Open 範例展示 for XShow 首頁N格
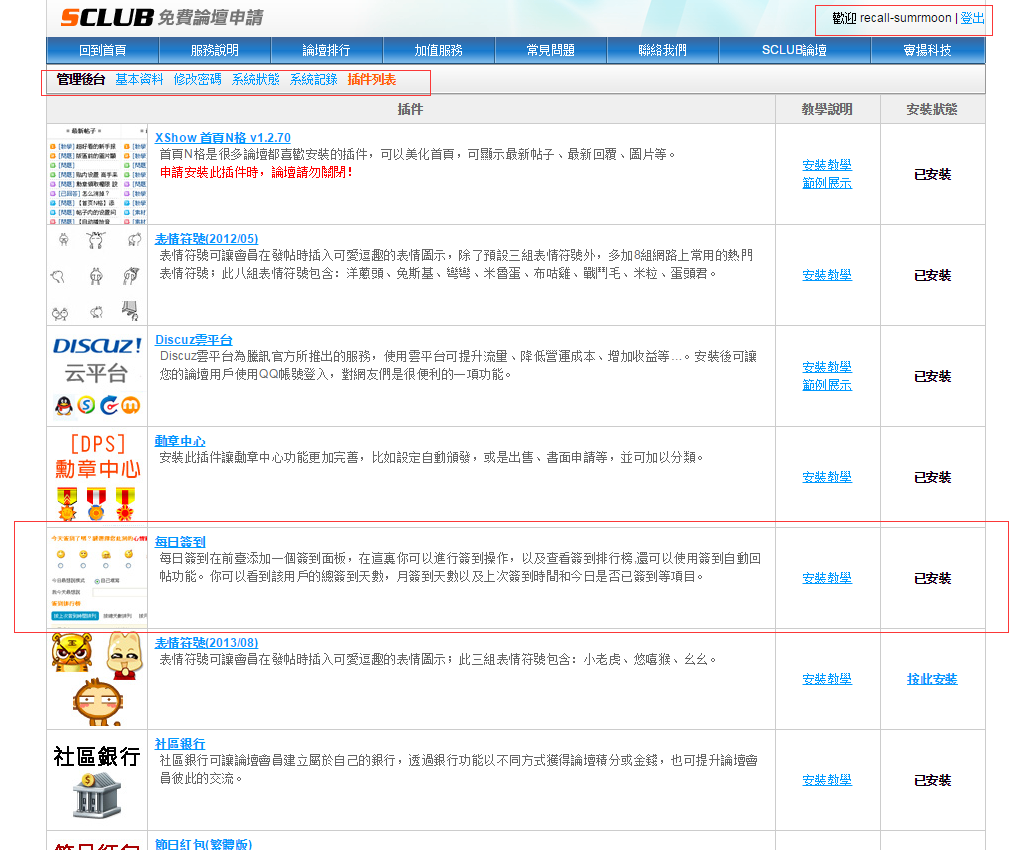1009x850 pixels. pyautogui.click(x=827, y=183)
